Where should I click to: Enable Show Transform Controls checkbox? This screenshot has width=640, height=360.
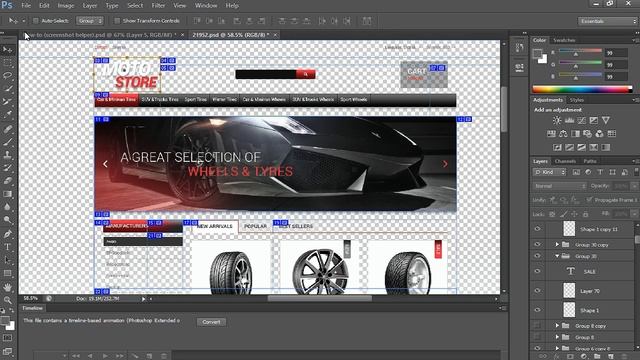click(117, 20)
